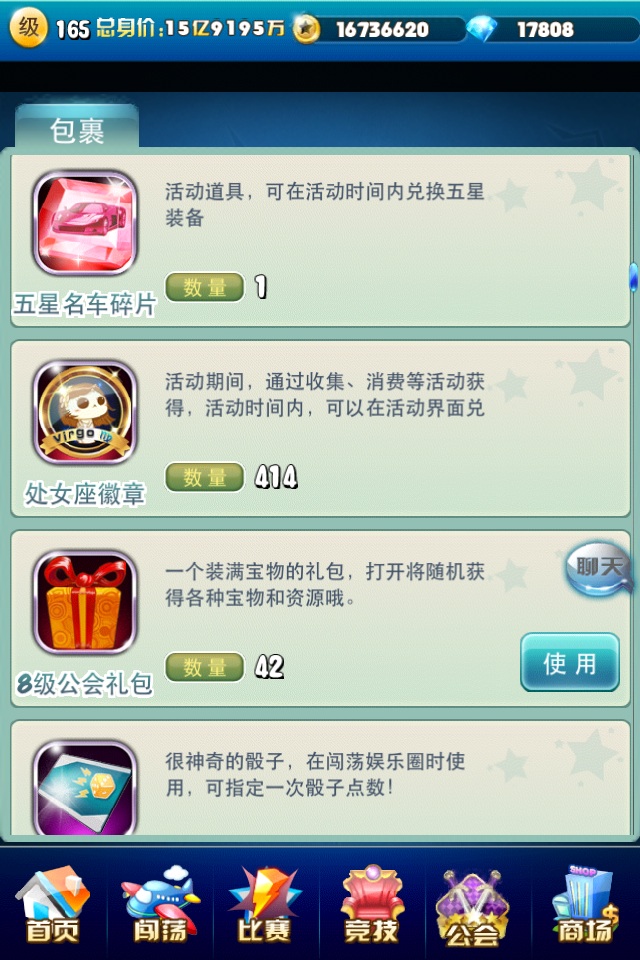Screen dimensions: 640x960
Task: Click the blue scrollbar handle on the right
Action: pos(633,277)
